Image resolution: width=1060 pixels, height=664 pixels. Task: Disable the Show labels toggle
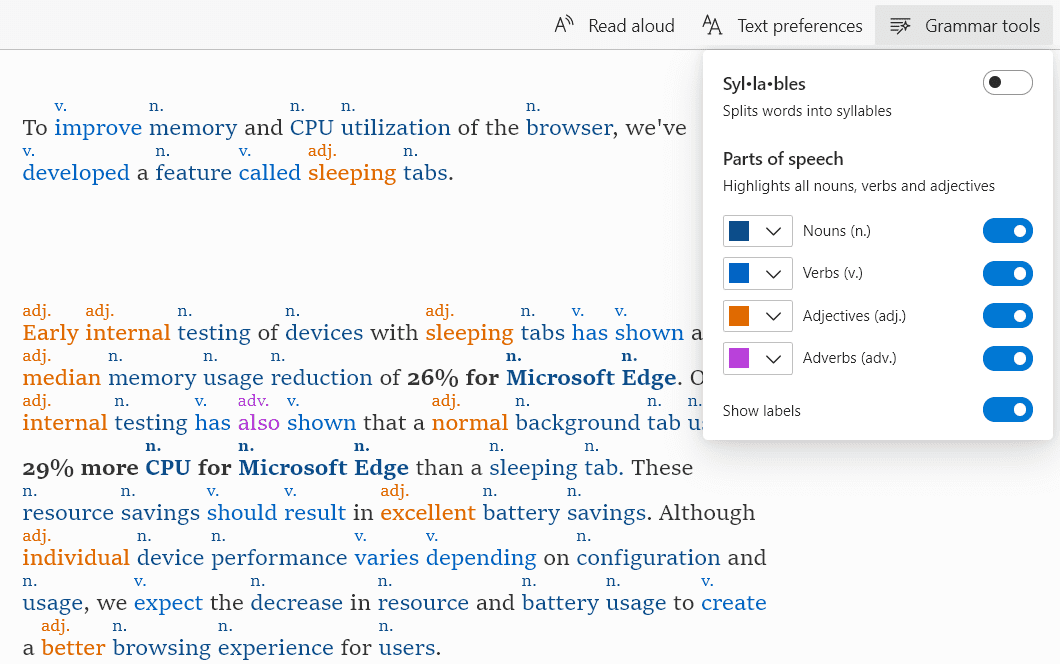1007,410
